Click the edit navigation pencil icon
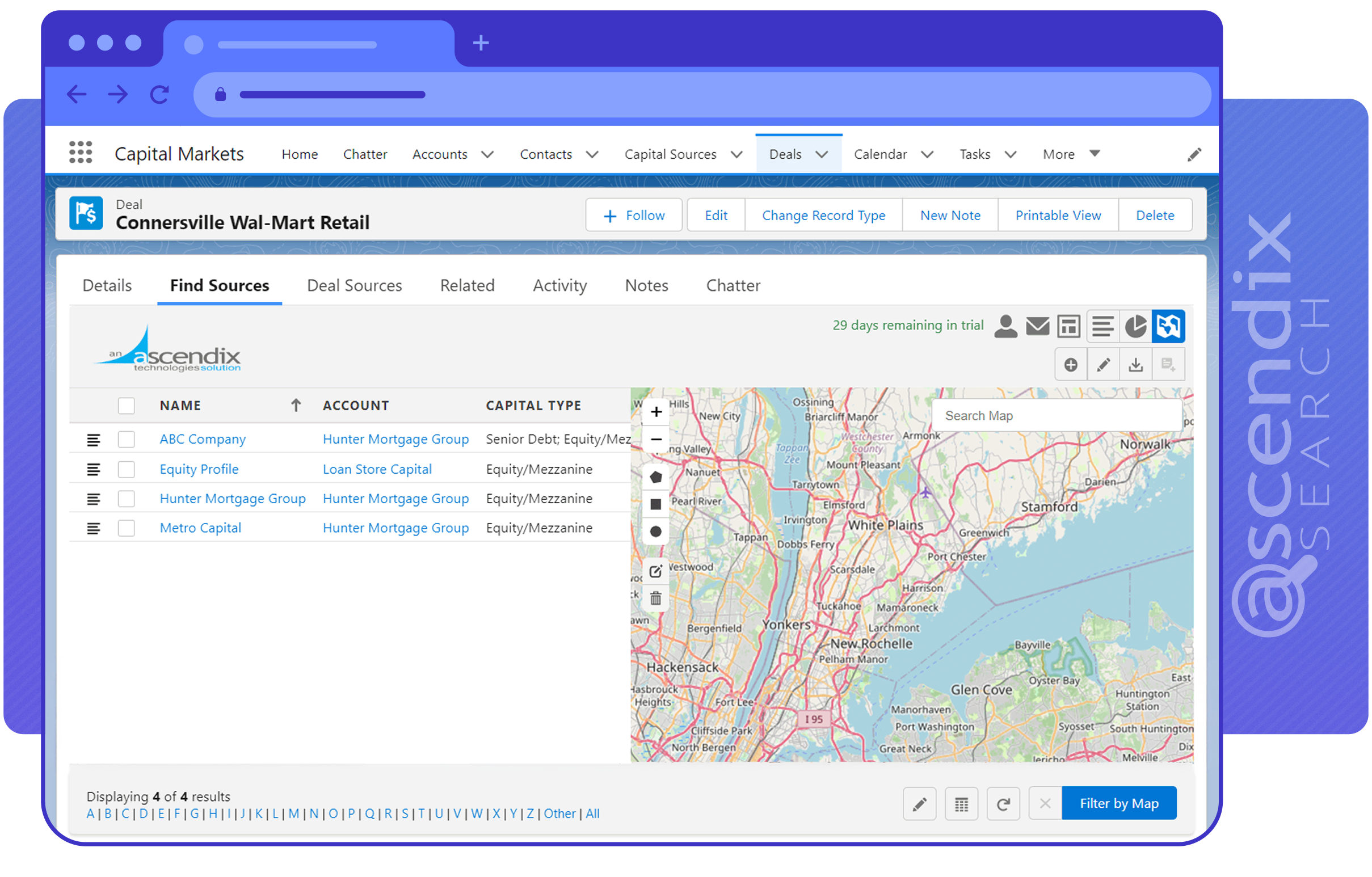 coord(1194,154)
